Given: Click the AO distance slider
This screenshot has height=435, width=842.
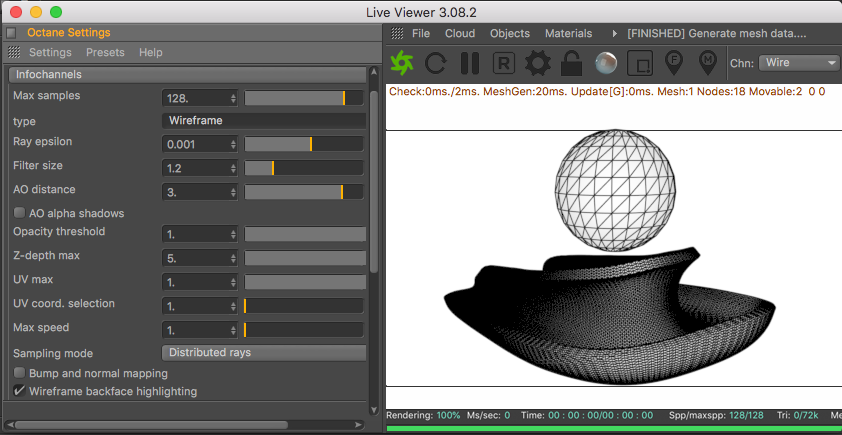Looking at the screenshot, I should pos(304,192).
